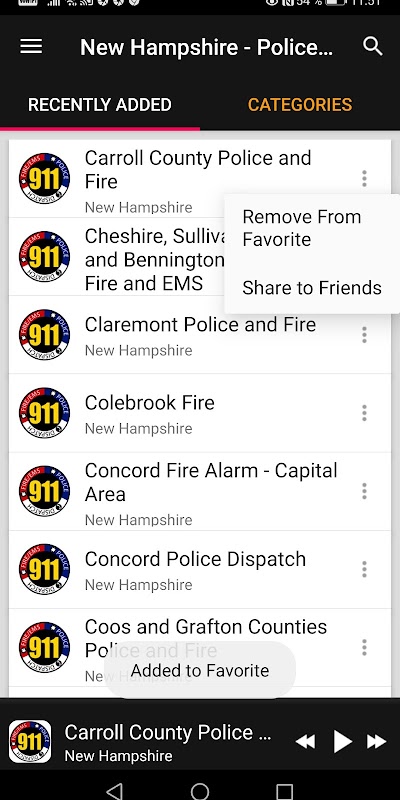400x800 pixels.
Task: Switch to the Categories tab
Action: pyautogui.click(x=300, y=105)
